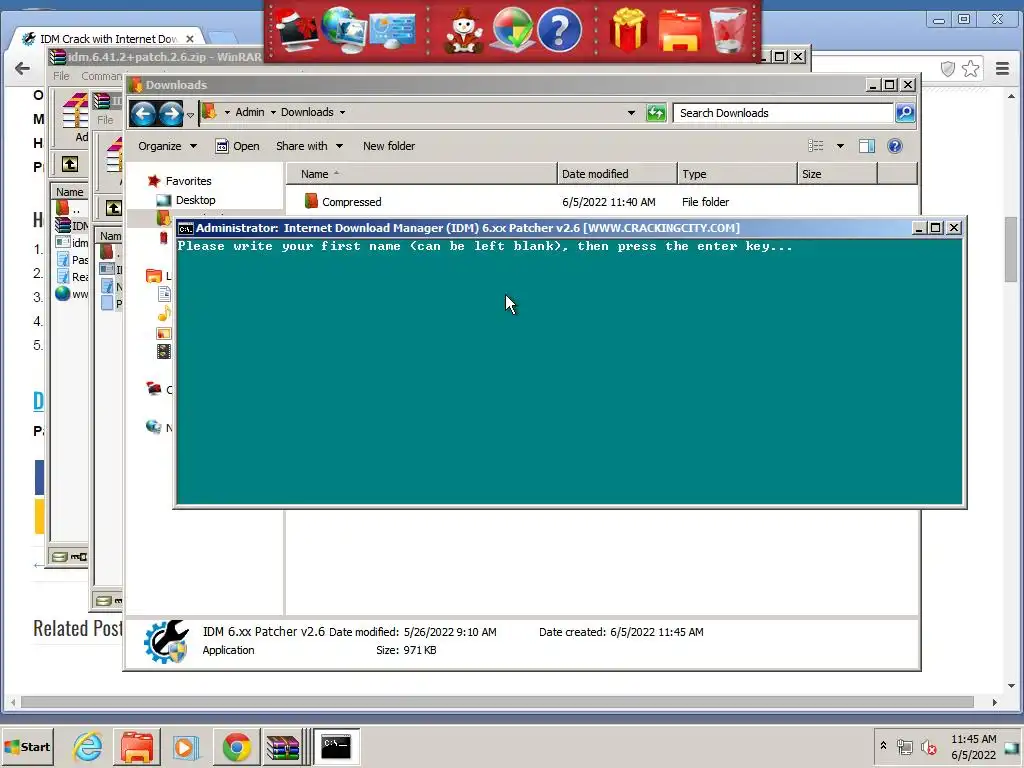Select Desktop in navigation pane
Viewport: 1024px width, 768px height.
tap(195, 200)
